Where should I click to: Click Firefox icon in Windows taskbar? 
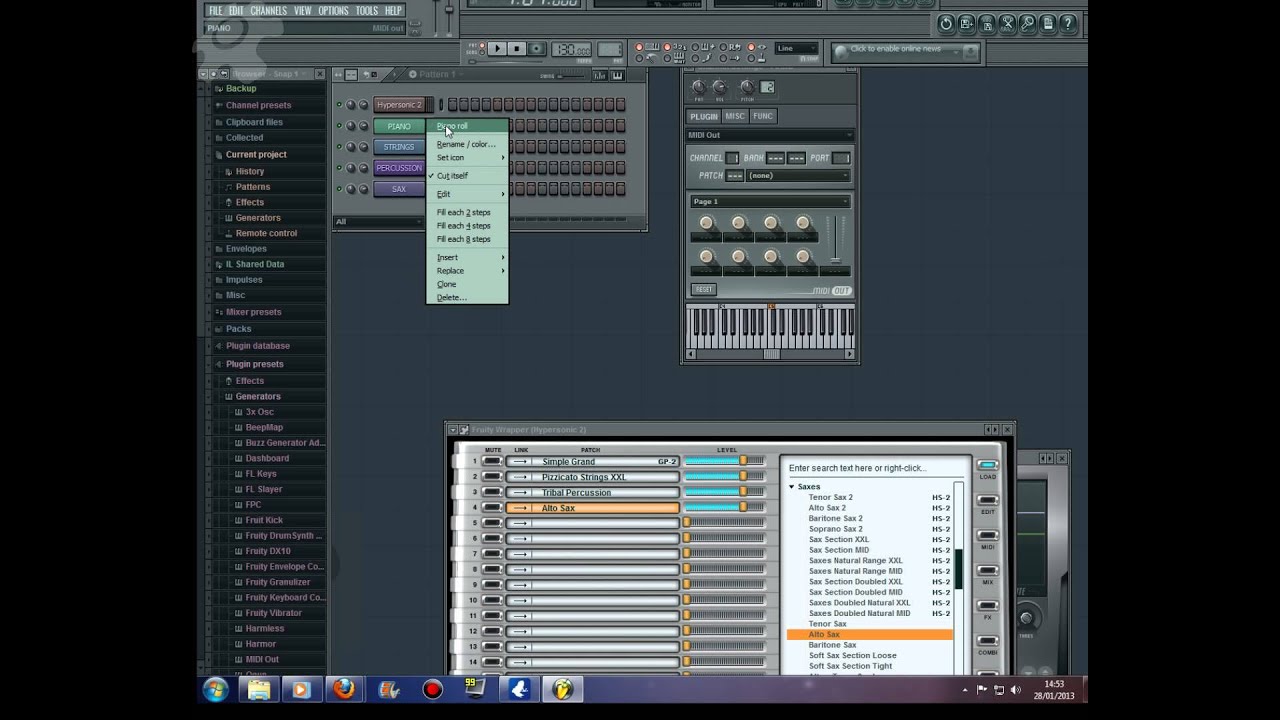click(344, 689)
